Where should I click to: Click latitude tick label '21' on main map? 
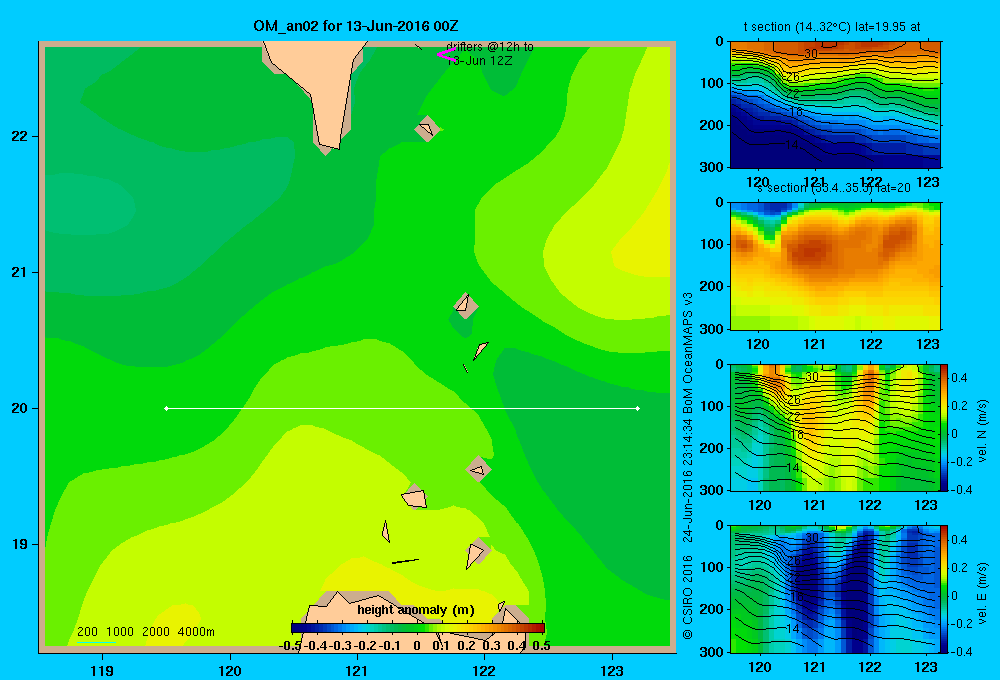(x=20, y=272)
